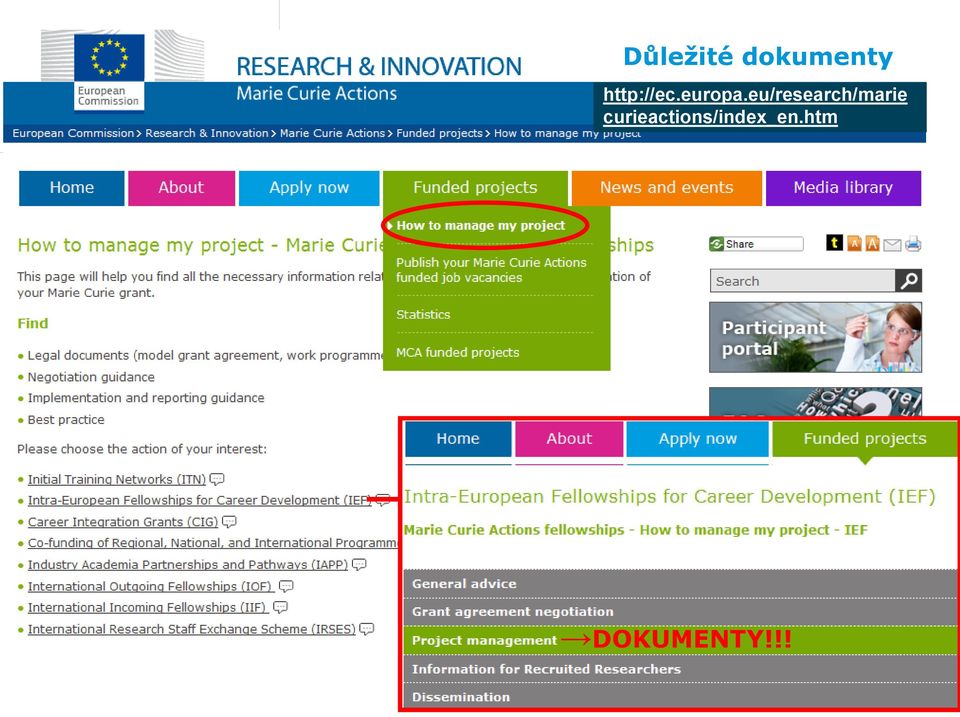Screen dimensions: 960x717
Task: Select 'How to manage my project' menu entry
Action: pyautogui.click(x=481, y=225)
